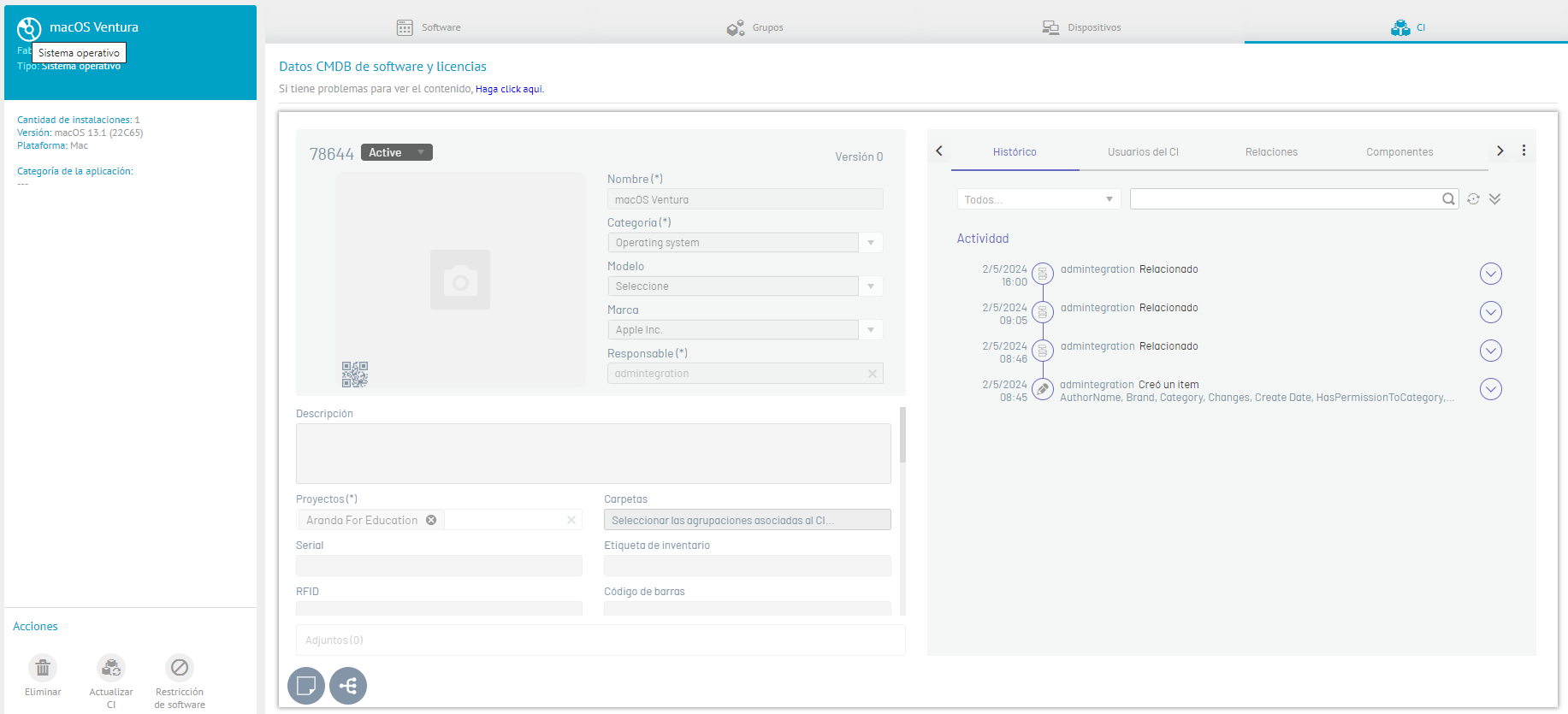The width and height of the screenshot is (1568, 714).
Task: Click the QR code icon
Action: (355, 374)
